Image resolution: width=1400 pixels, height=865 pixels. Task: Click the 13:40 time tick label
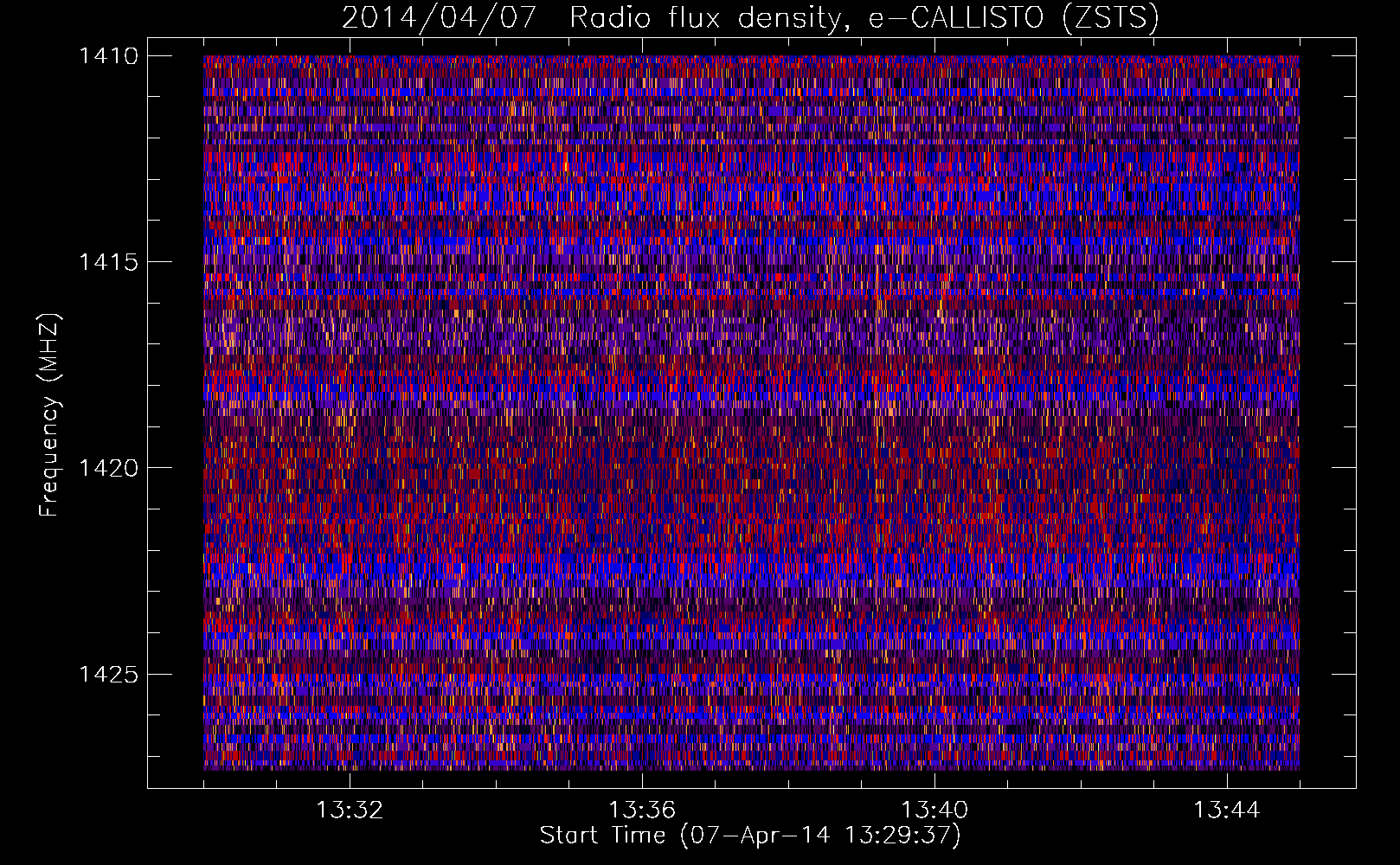[934, 811]
